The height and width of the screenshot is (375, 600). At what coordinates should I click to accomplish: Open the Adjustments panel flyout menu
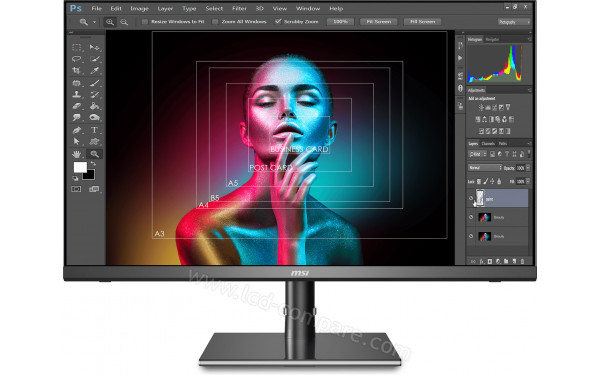point(530,90)
